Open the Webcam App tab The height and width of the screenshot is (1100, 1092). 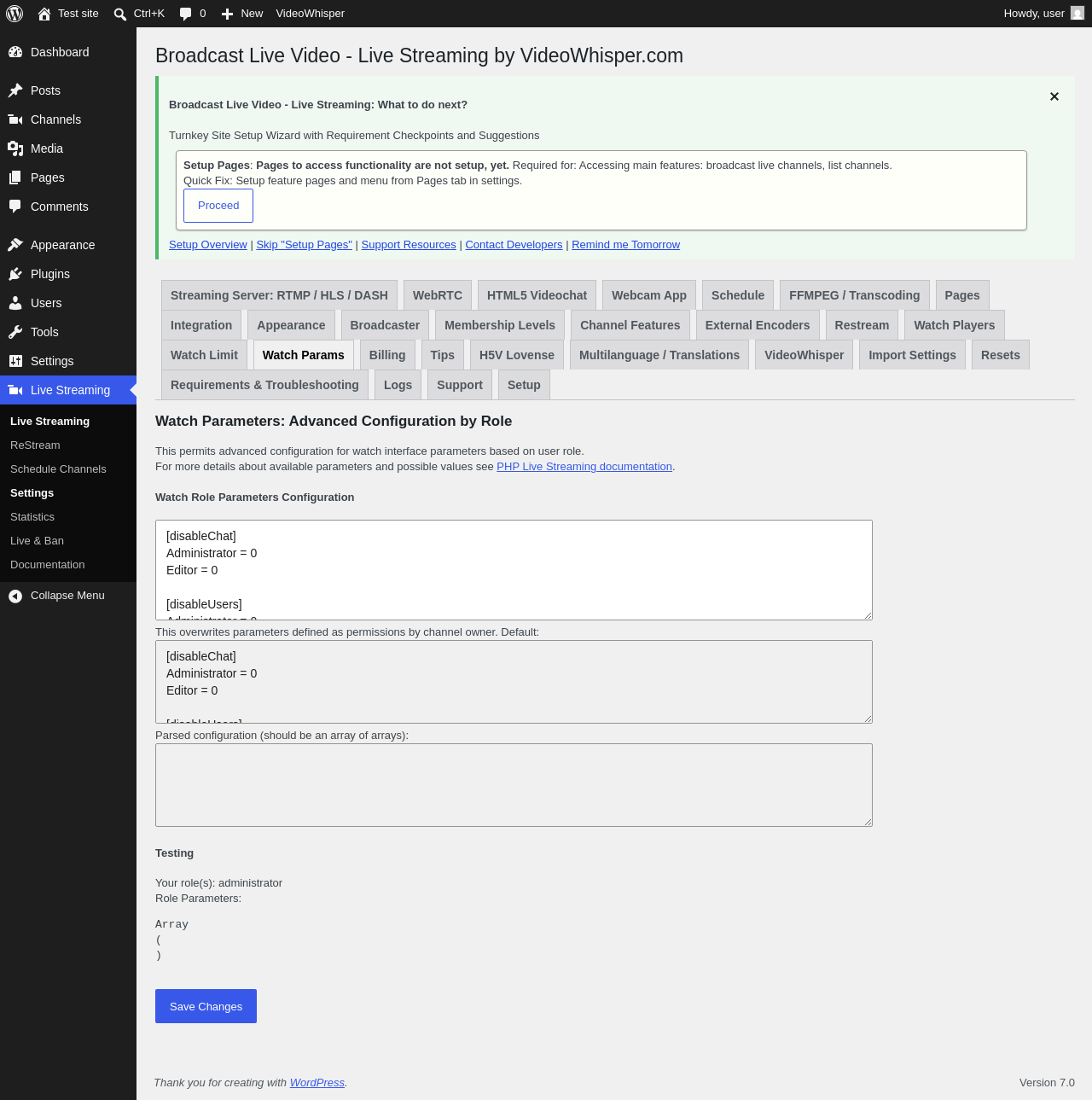649,295
